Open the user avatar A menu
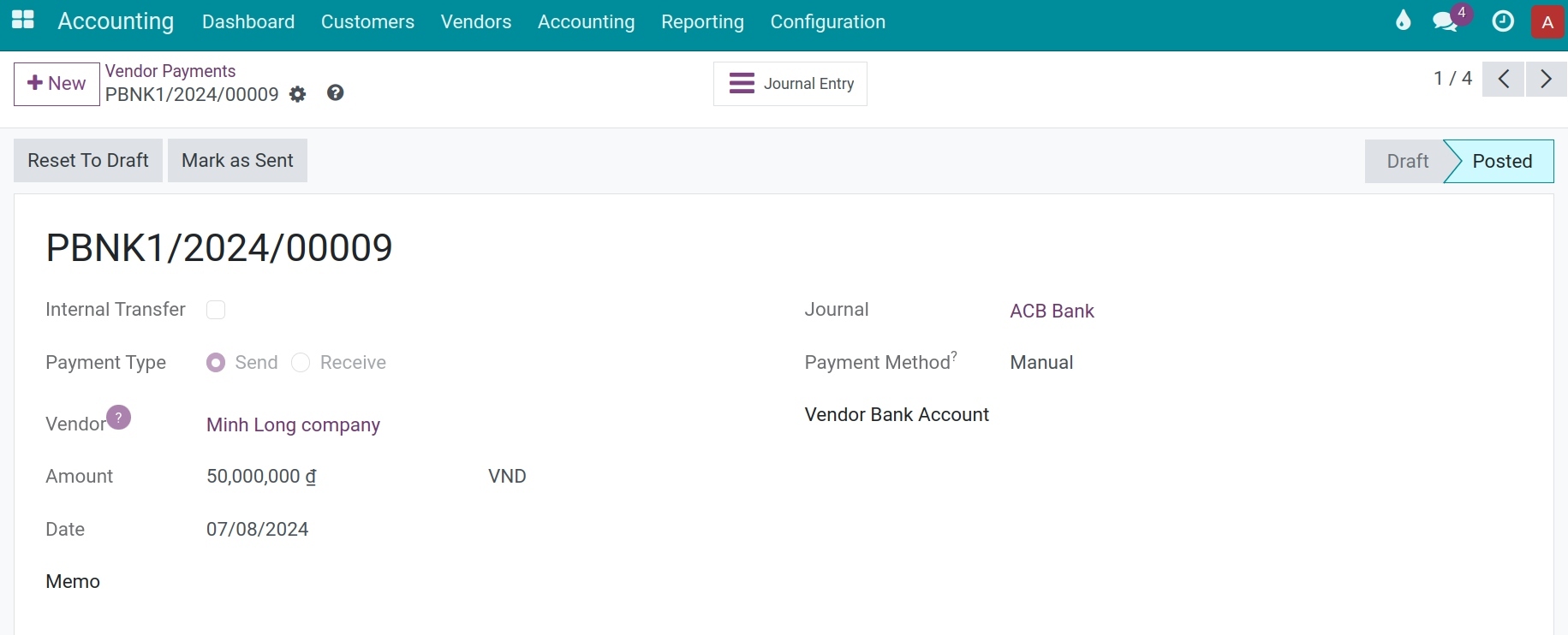The height and width of the screenshot is (635, 1568). (x=1547, y=22)
